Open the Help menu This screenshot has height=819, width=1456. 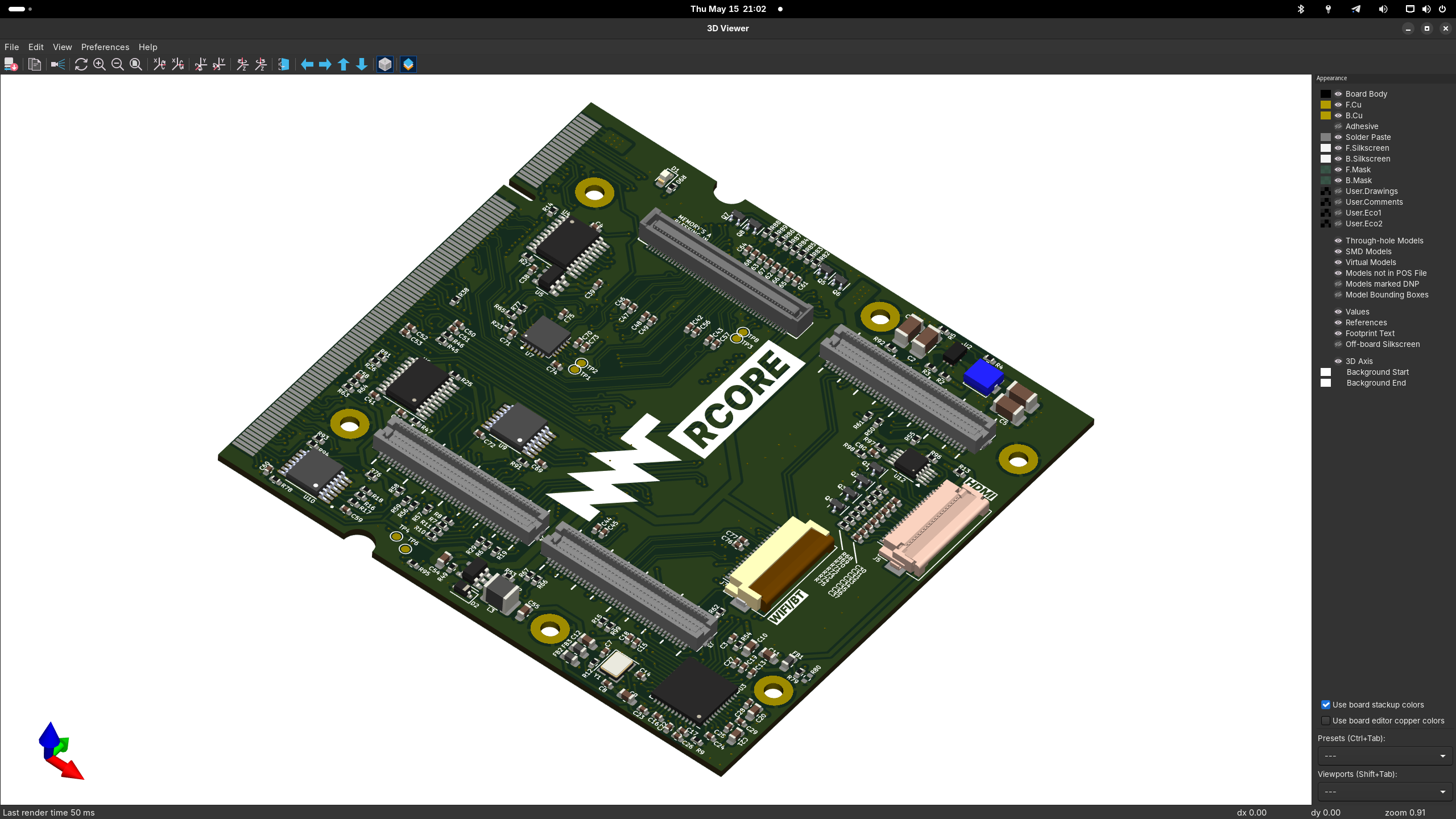148,47
